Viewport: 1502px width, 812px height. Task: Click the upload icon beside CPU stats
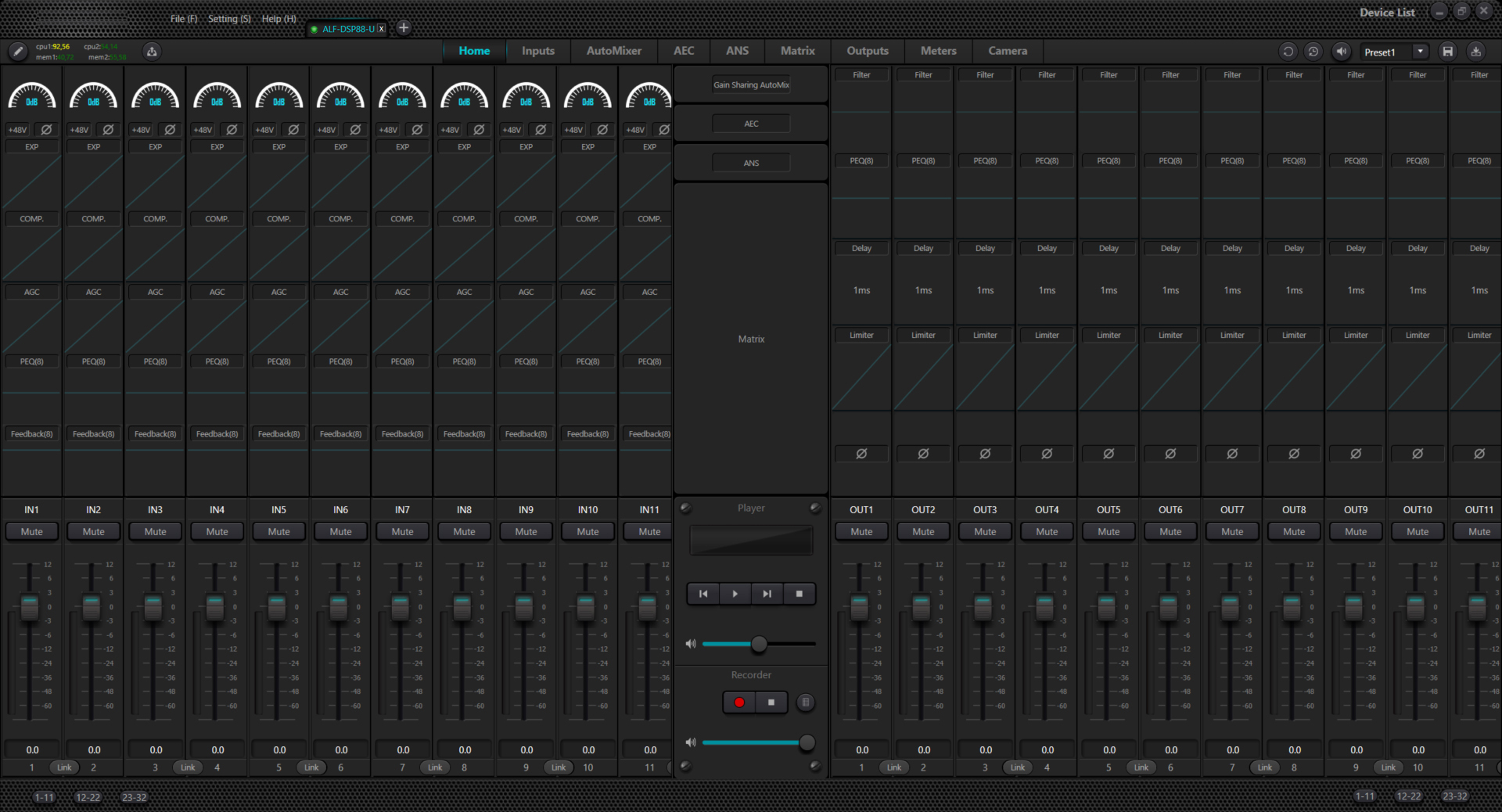point(152,52)
